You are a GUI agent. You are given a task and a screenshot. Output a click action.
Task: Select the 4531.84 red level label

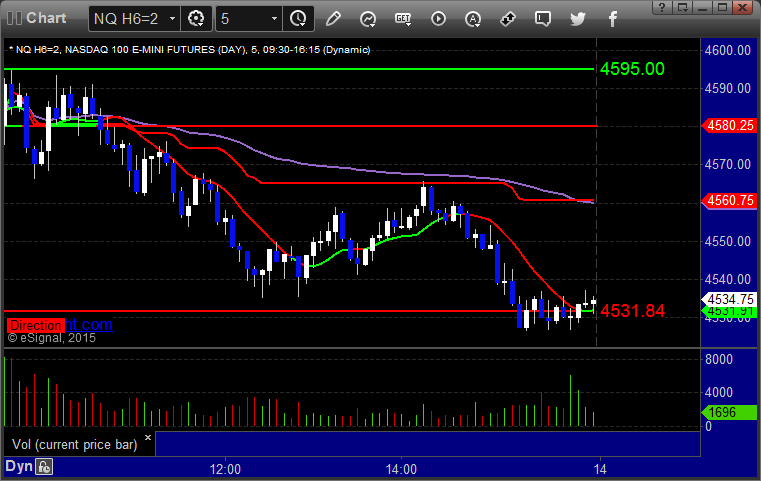coord(632,311)
